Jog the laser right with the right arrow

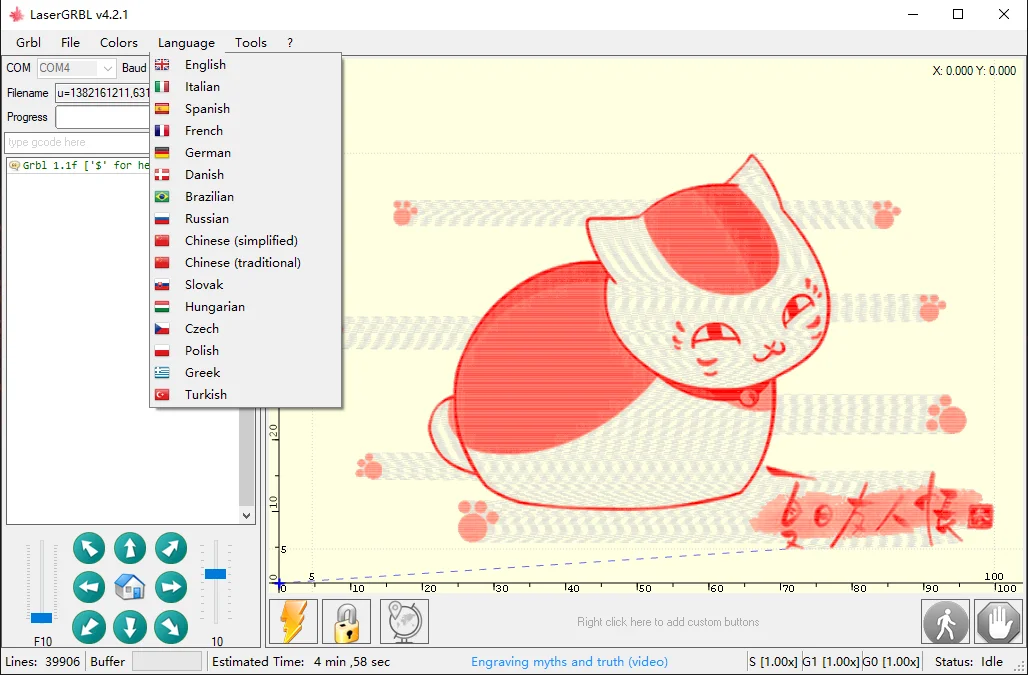[x=171, y=587]
